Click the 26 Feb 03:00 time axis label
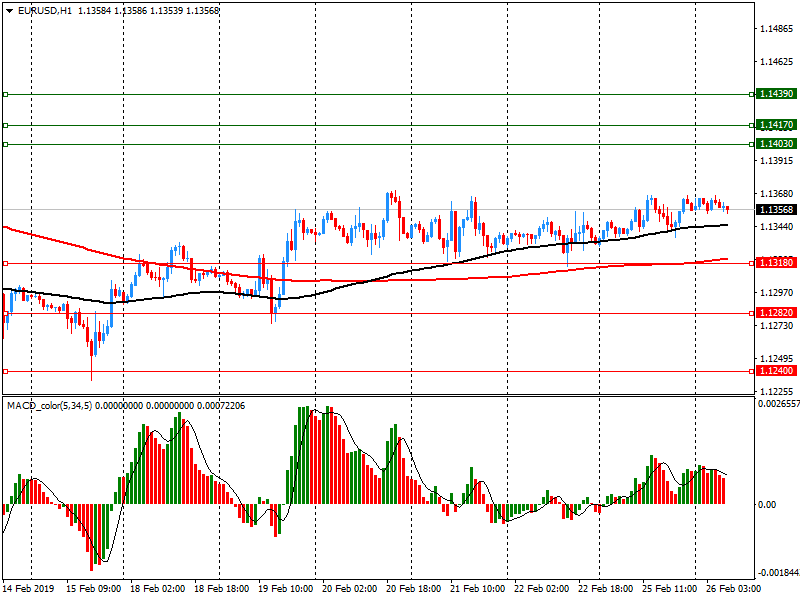800x600 pixels. coord(734,589)
